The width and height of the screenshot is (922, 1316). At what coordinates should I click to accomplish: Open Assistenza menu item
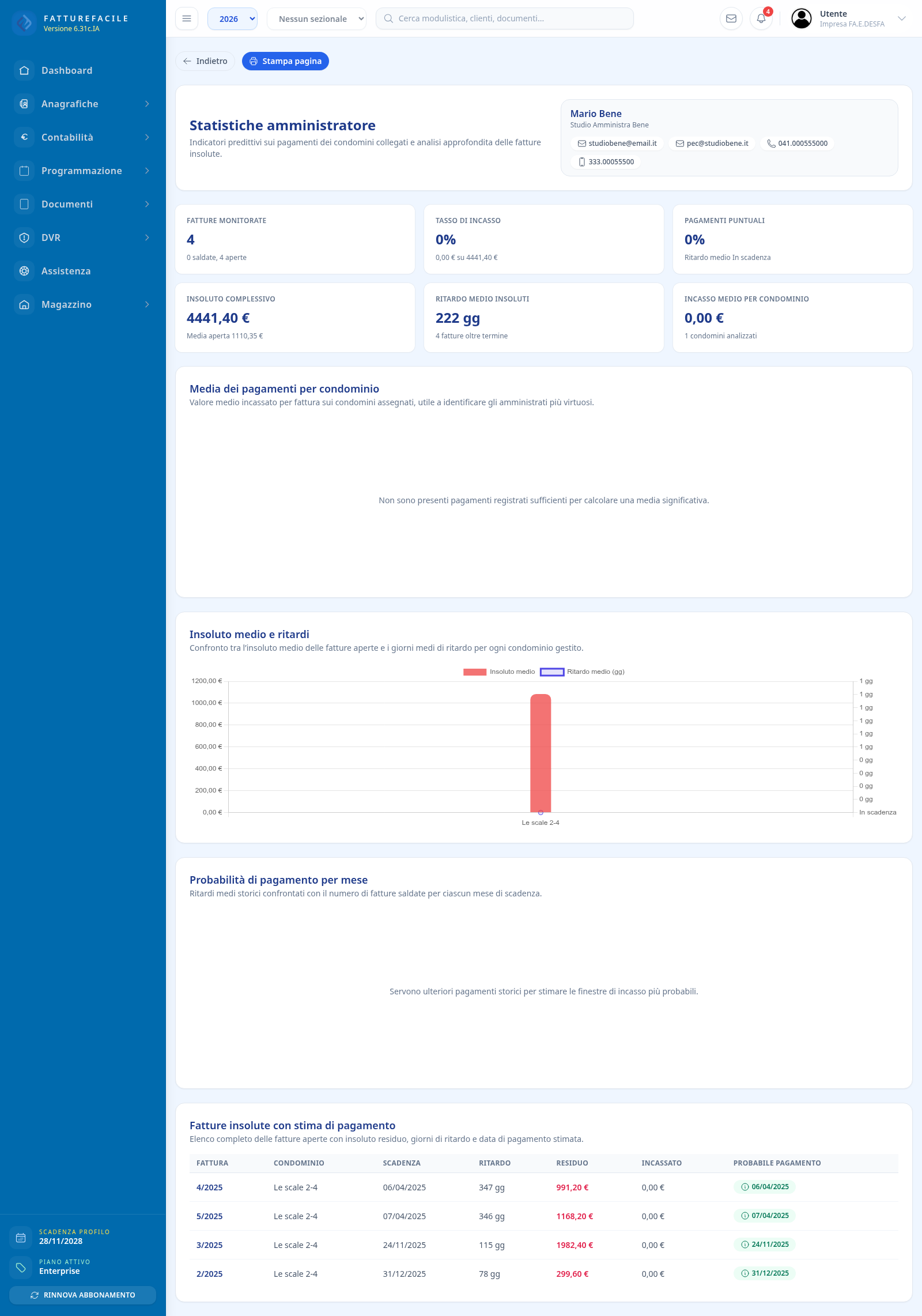(x=83, y=271)
